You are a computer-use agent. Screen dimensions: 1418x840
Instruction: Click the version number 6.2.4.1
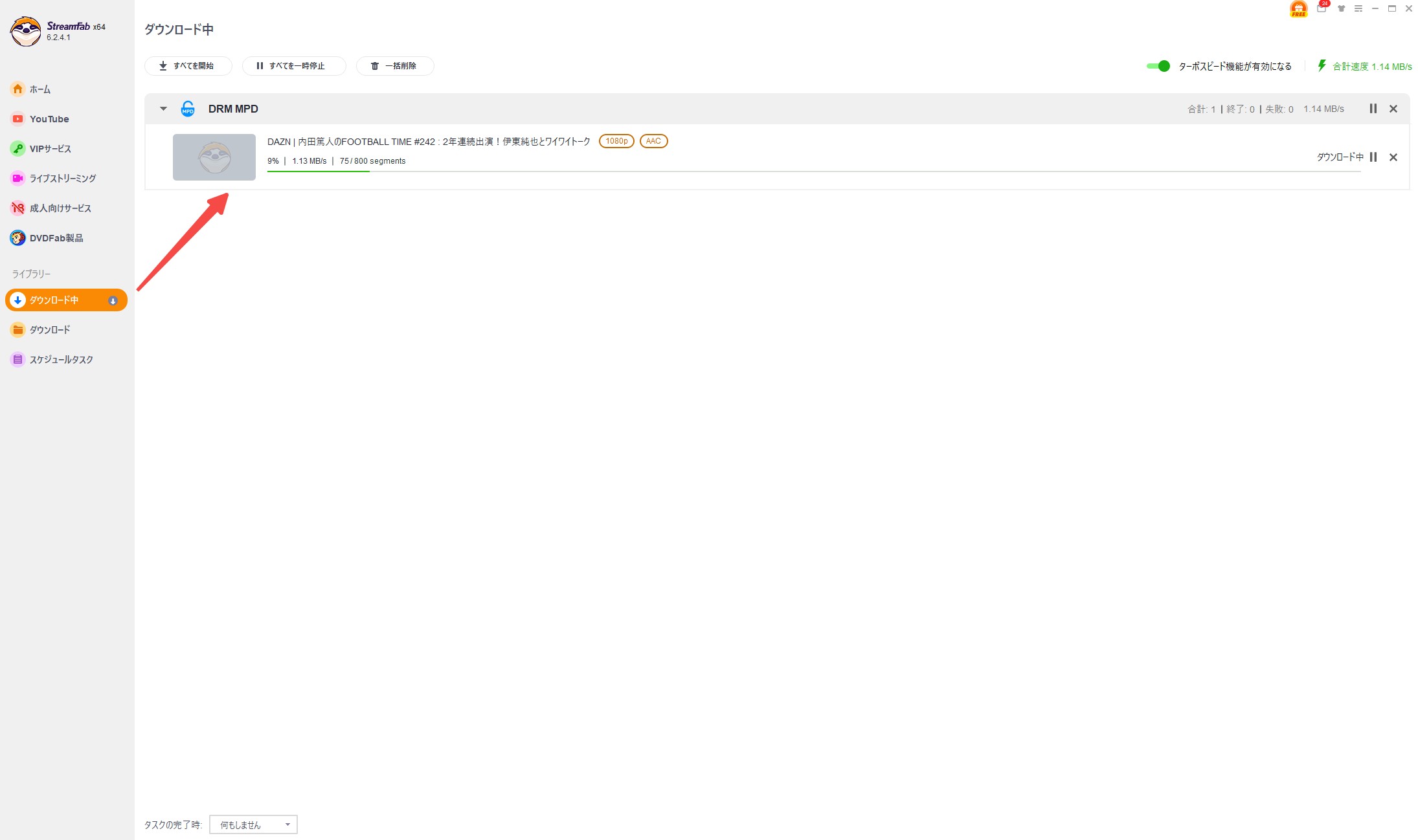tap(58, 38)
